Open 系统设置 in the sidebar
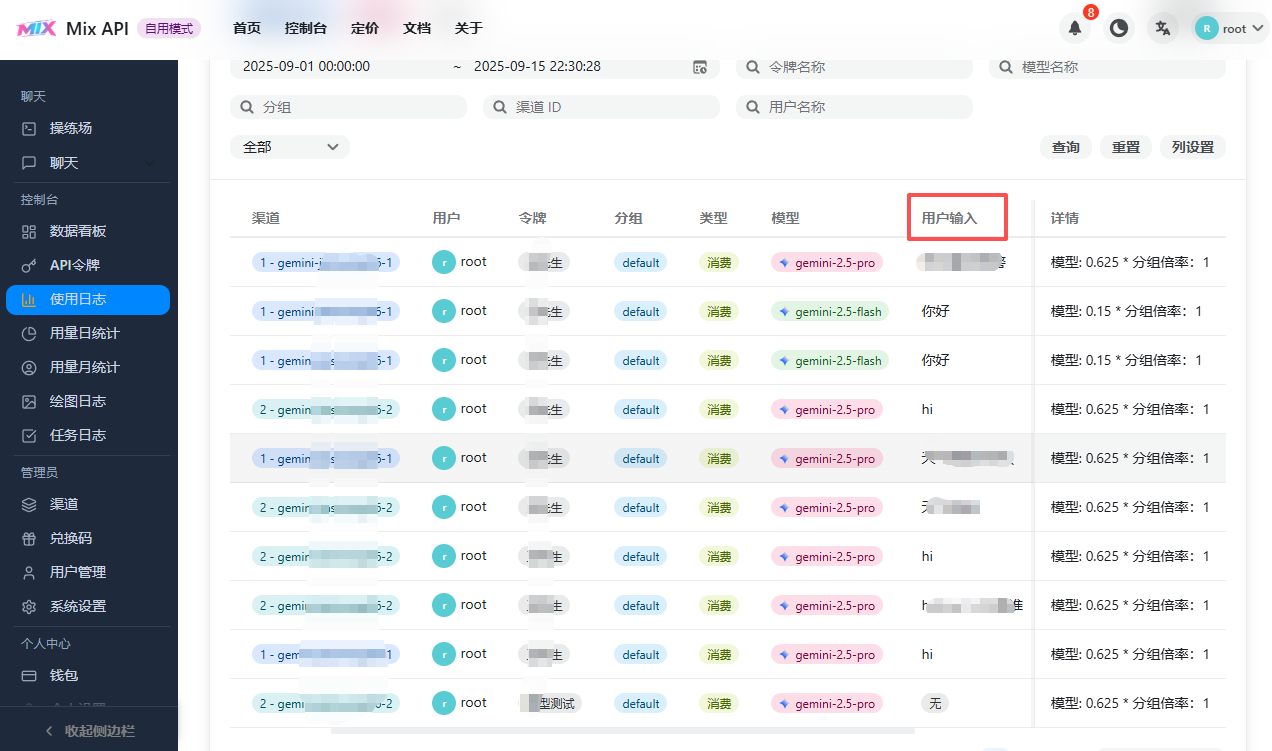Image resolution: width=1272 pixels, height=751 pixels. tap(78, 606)
